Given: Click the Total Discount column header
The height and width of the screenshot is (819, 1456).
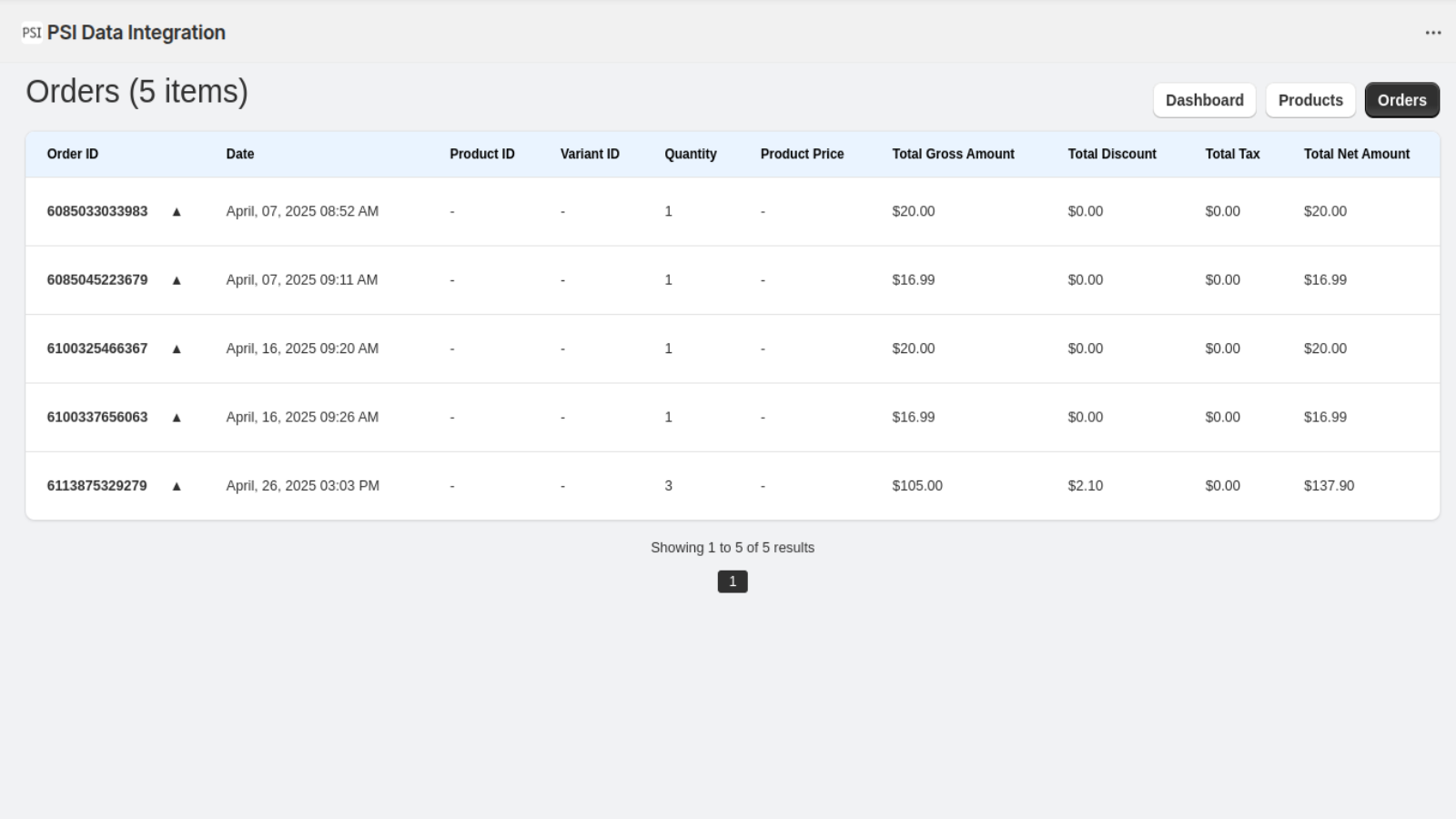Looking at the screenshot, I should pyautogui.click(x=1112, y=154).
